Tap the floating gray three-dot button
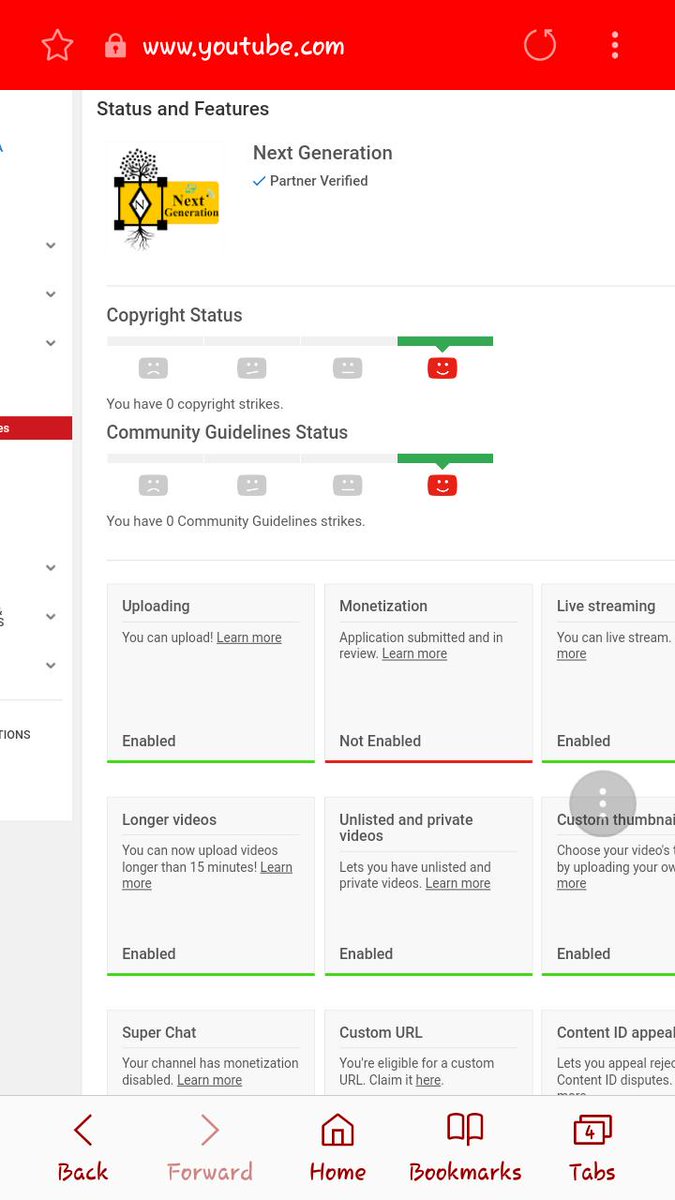 pyautogui.click(x=603, y=803)
